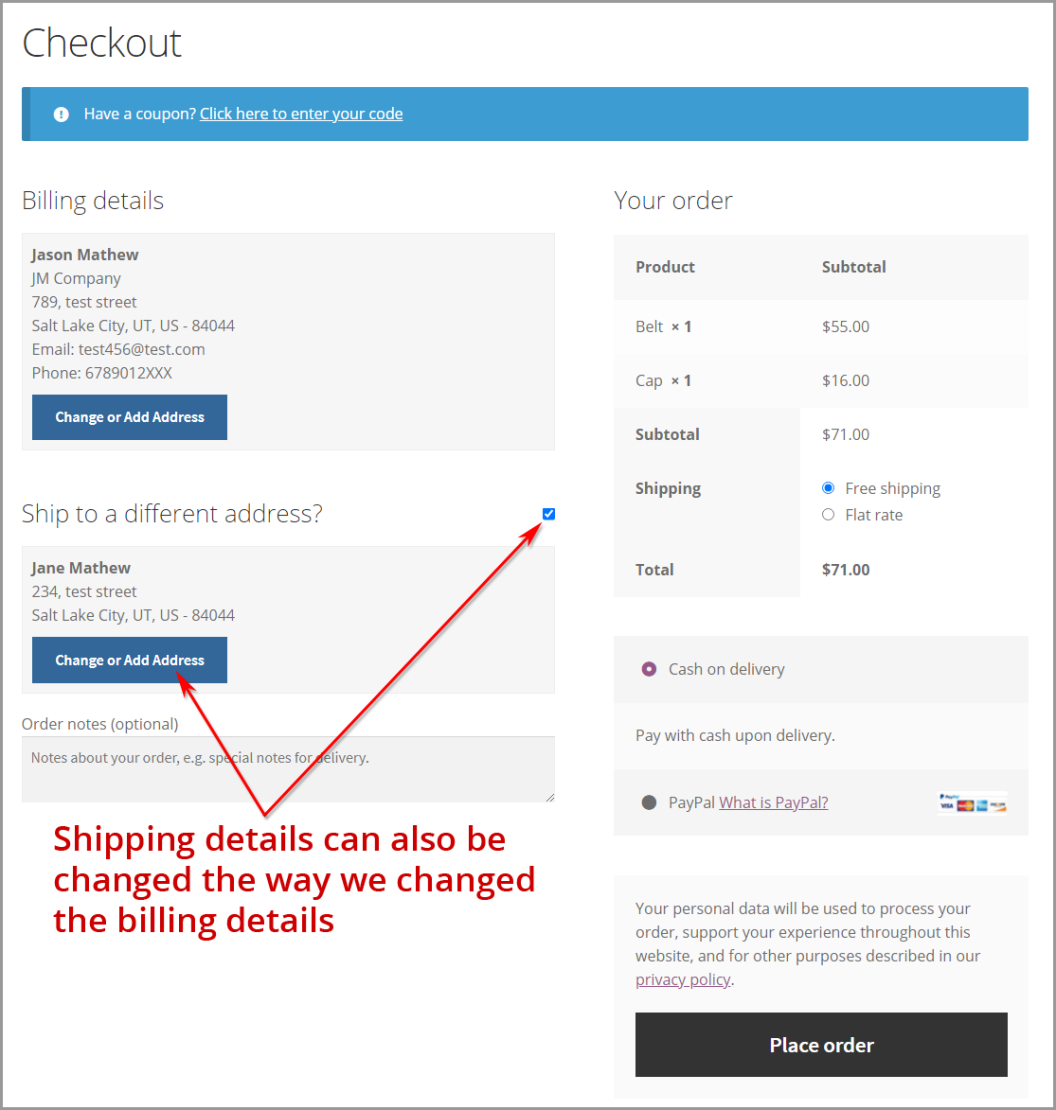1056x1110 pixels.
Task: Pick PayPal as the payment method
Action: click(x=650, y=802)
